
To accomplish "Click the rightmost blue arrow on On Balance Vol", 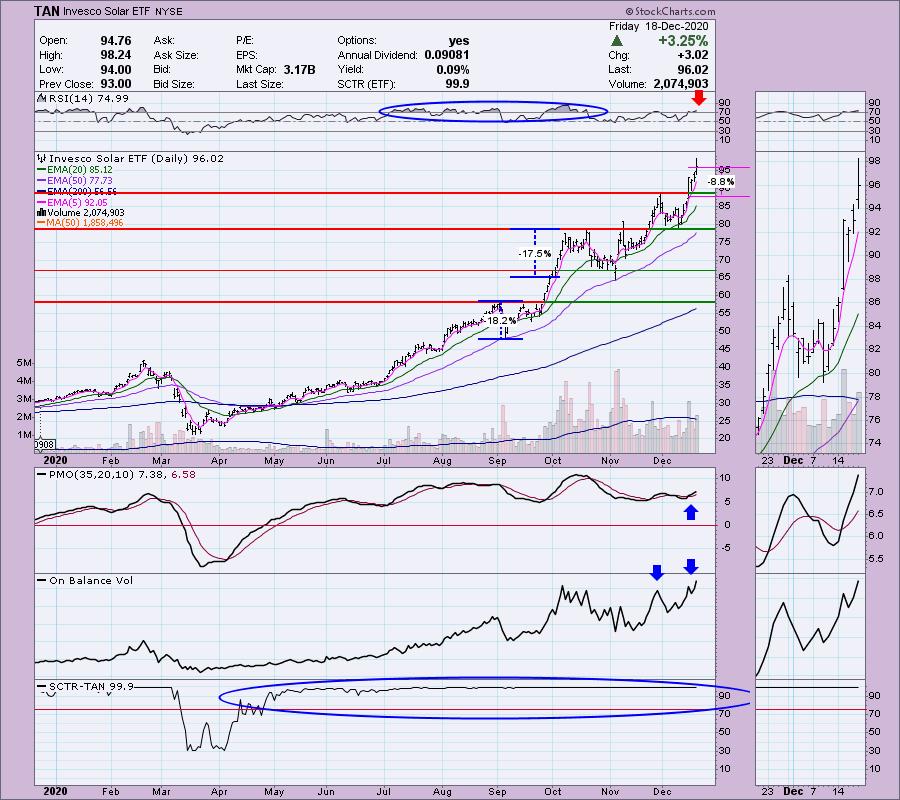I will (690, 566).
